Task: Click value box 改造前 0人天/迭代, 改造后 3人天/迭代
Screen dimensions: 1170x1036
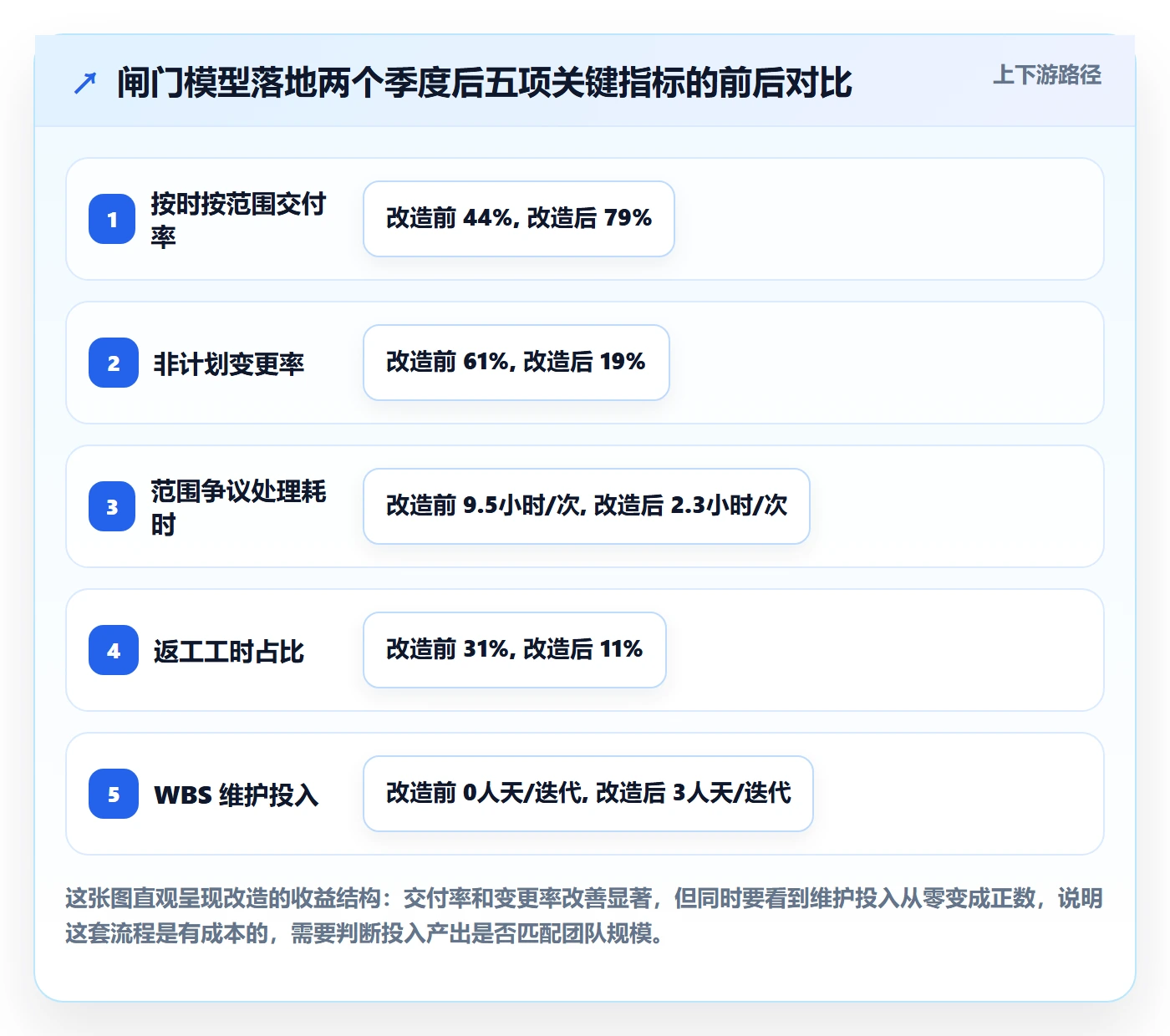Action: tap(588, 794)
